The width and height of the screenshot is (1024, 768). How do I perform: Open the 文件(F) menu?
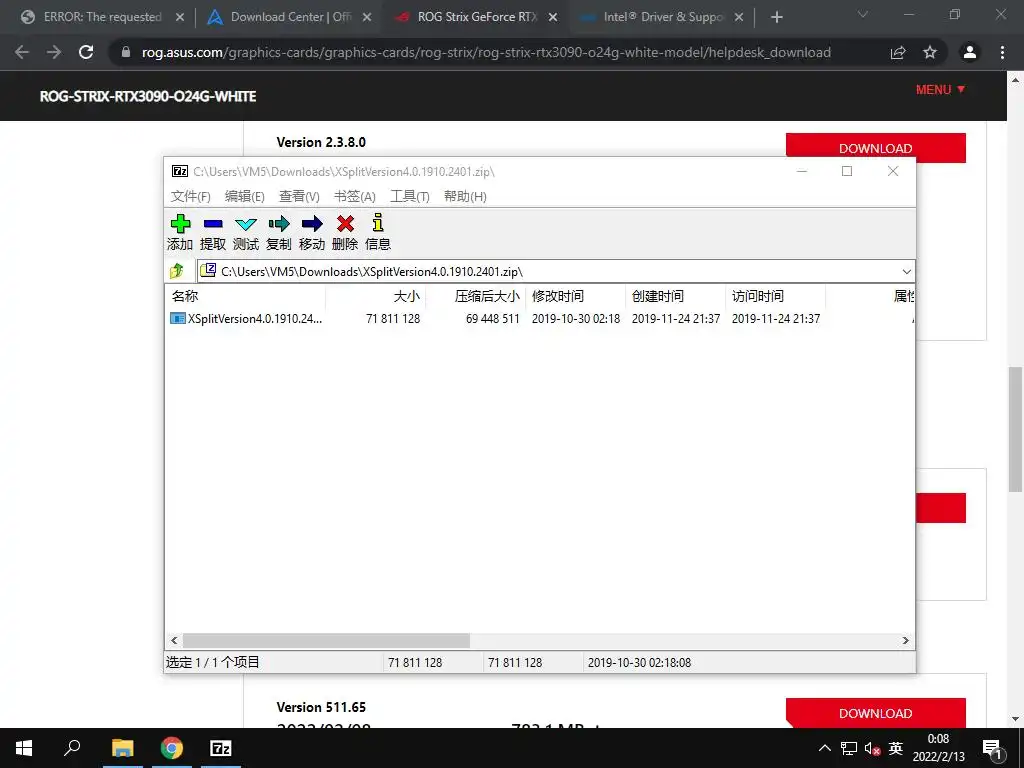click(x=190, y=197)
